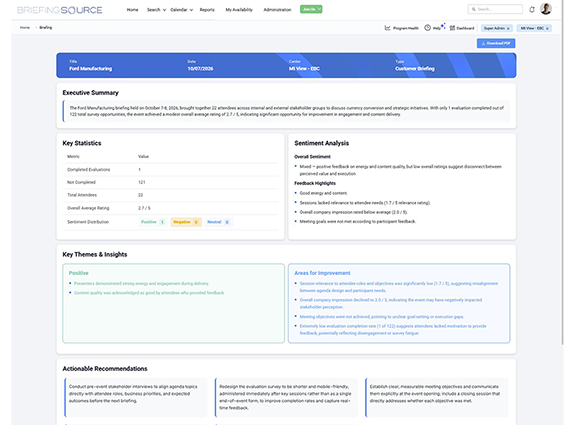Open the Reports menu item
This screenshot has height=425, width=575.
[207, 10]
